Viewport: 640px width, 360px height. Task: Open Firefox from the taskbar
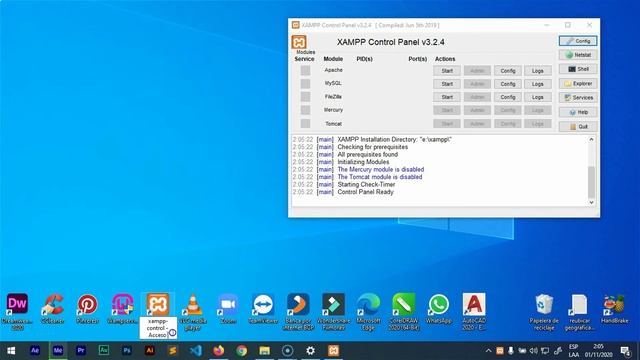pyautogui.click(x=219, y=351)
